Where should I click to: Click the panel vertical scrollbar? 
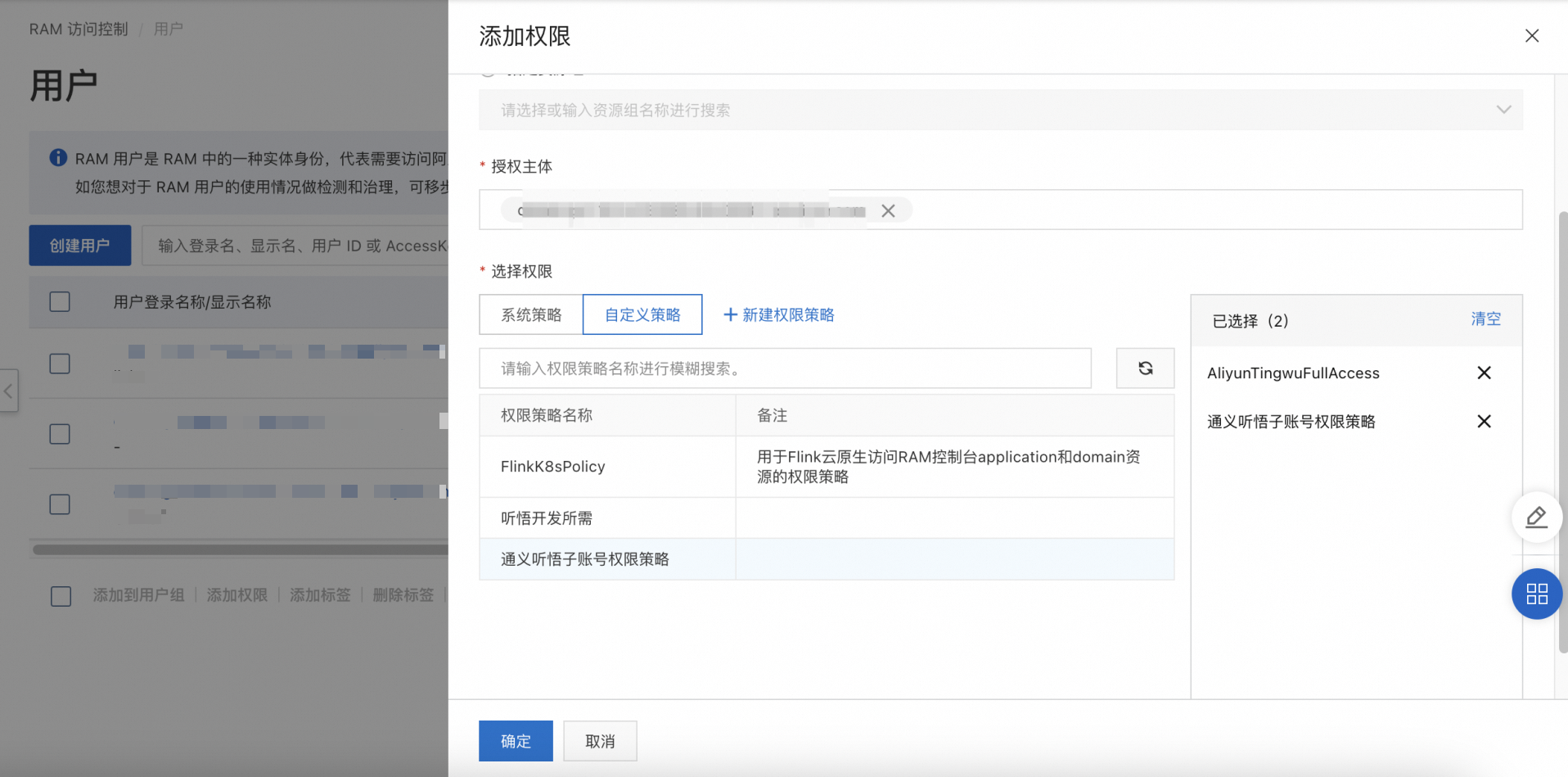(x=1563, y=431)
